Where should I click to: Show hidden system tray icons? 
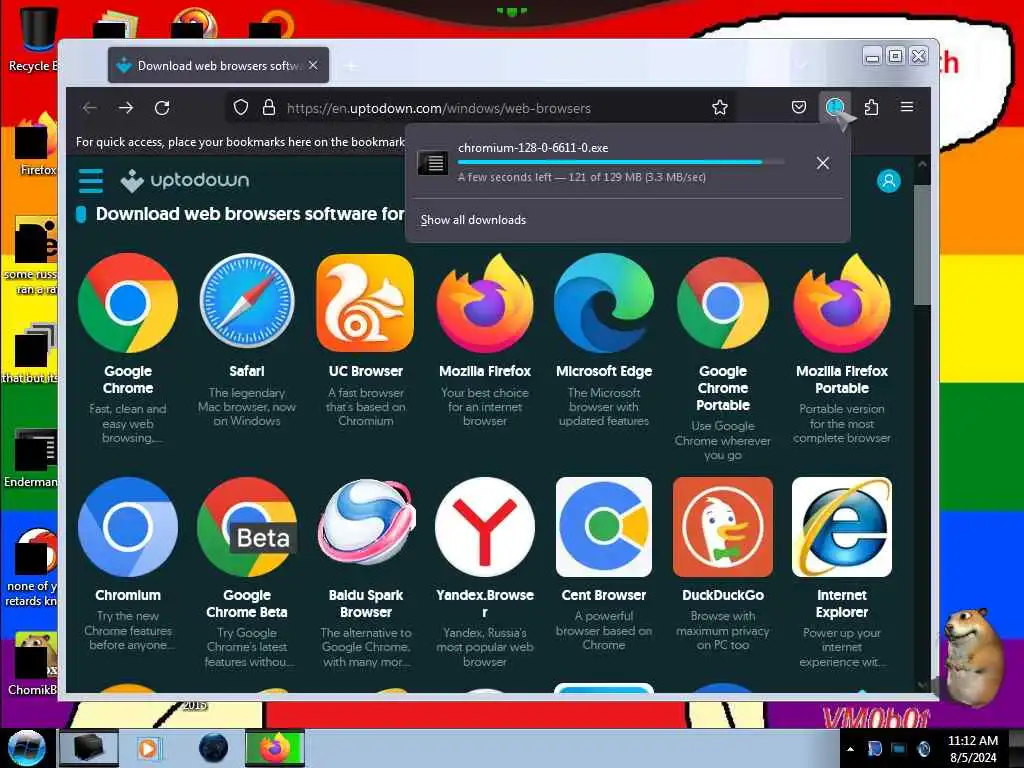pos(850,749)
